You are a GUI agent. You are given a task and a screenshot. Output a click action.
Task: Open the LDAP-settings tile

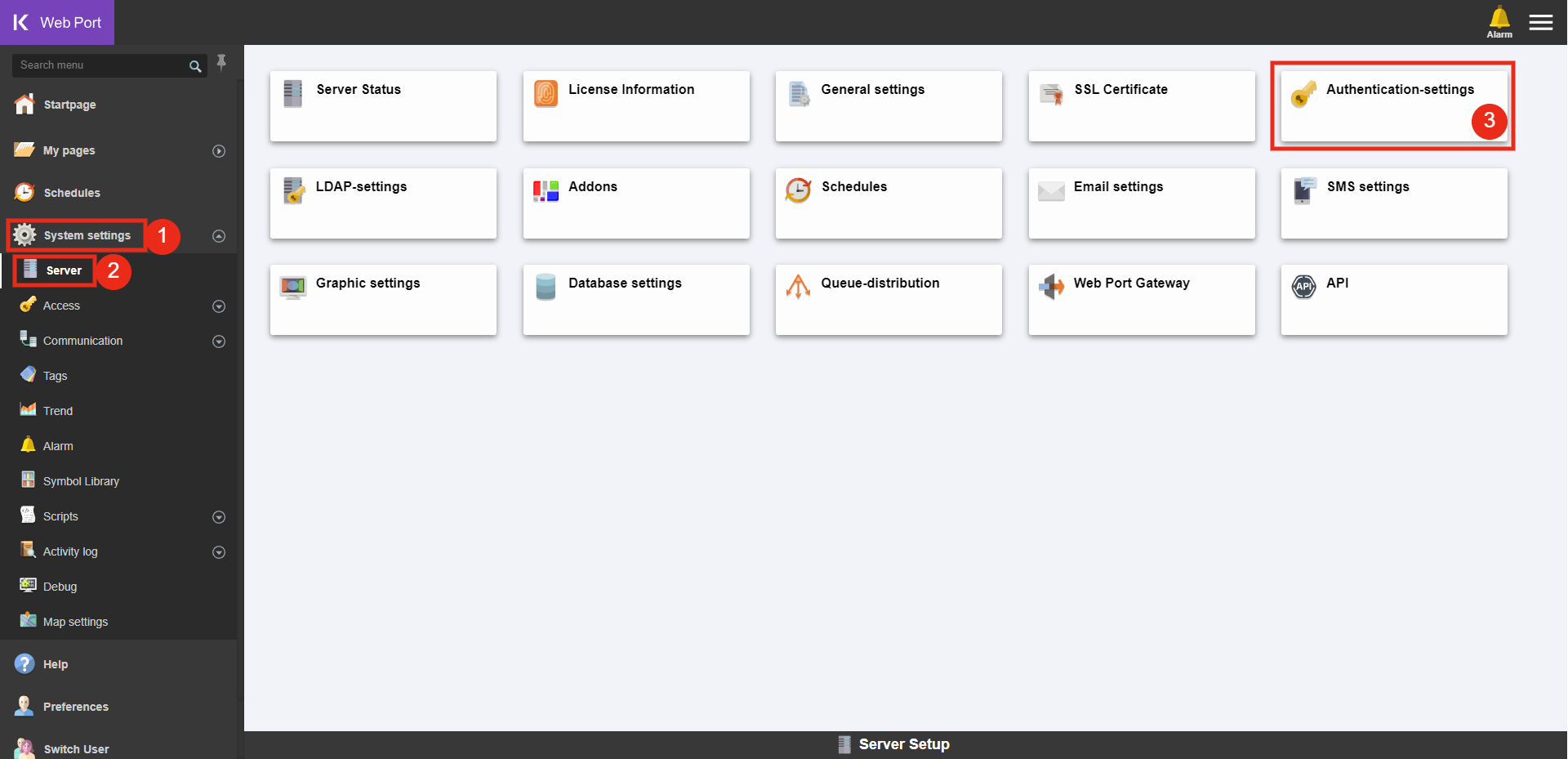pyautogui.click(x=383, y=203)
